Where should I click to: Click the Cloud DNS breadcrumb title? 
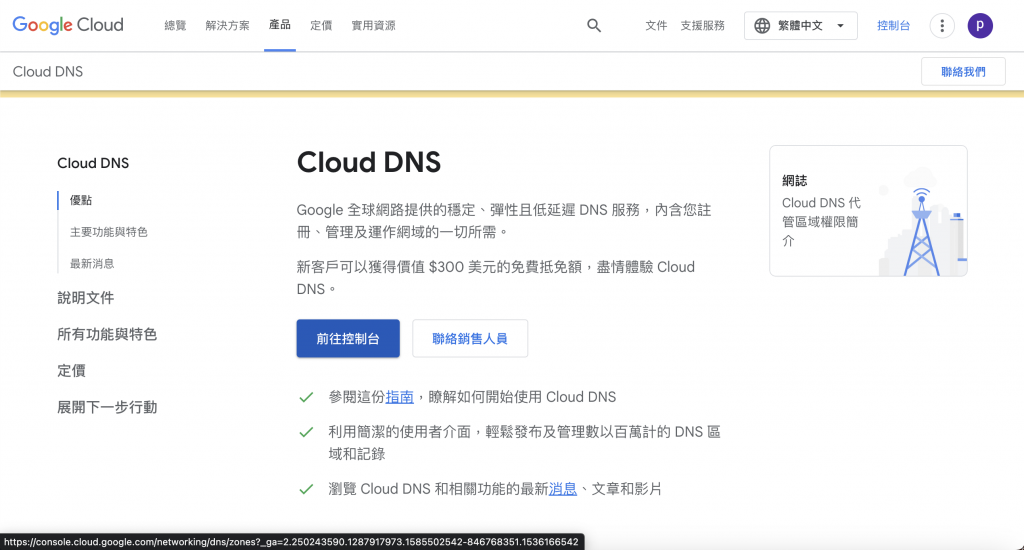point(48,72)
